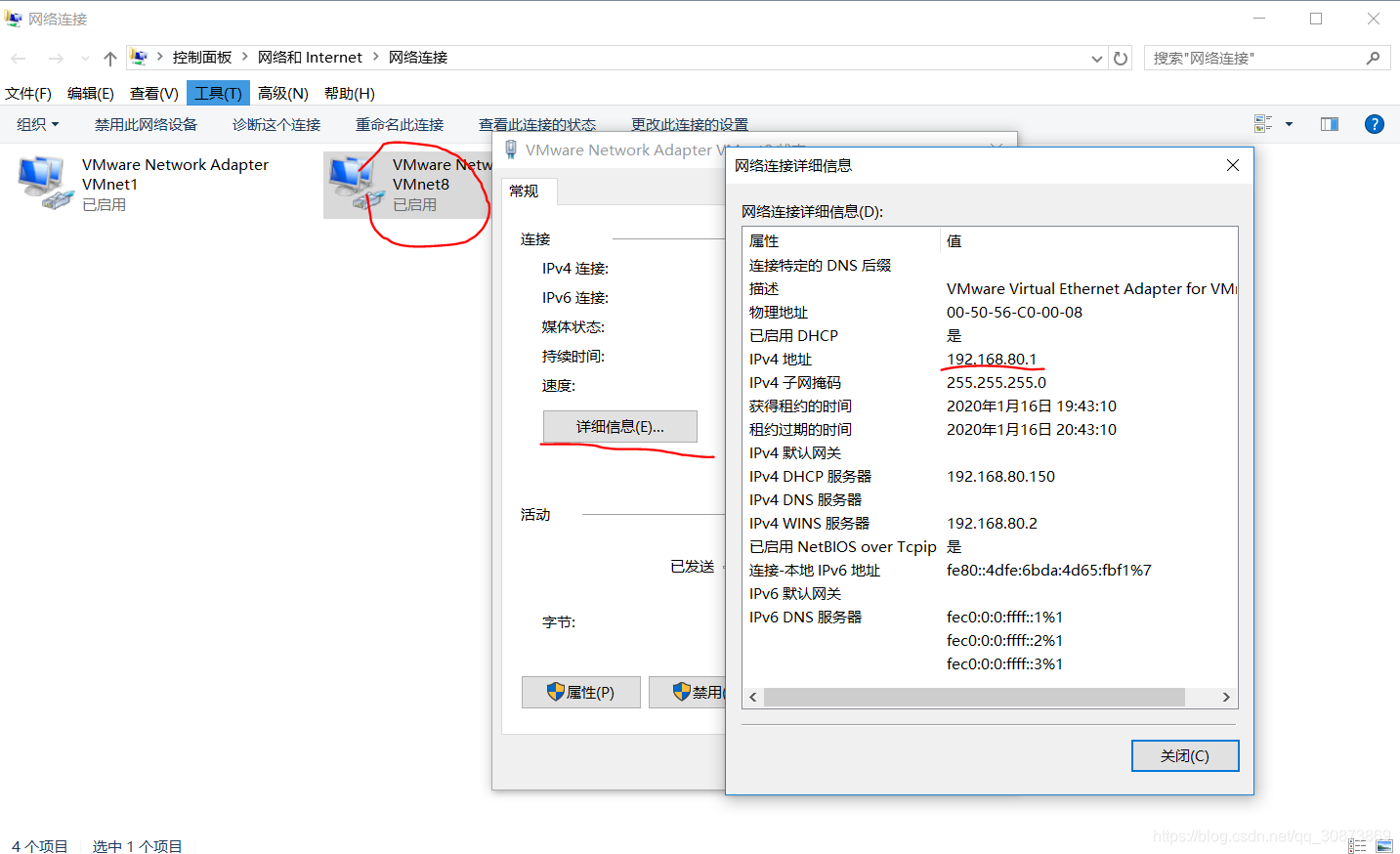Screen dimensions: 1400x854
Task: Open the 高级(N) menu
Action: (283, 94)
